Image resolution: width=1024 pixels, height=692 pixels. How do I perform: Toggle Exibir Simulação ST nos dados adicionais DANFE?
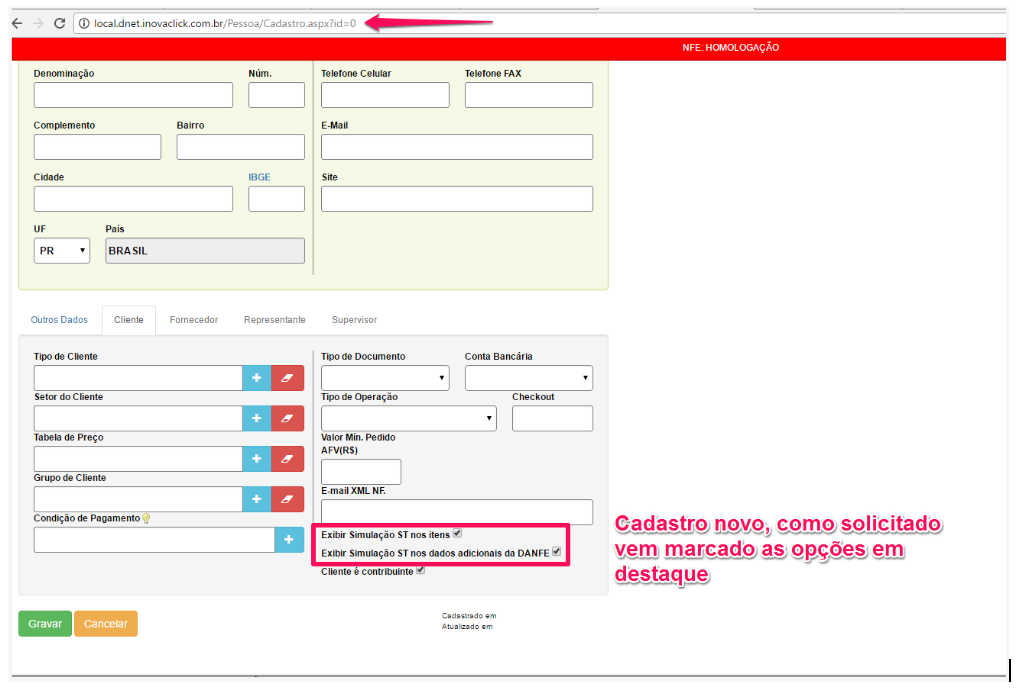(x=557, y=552)
